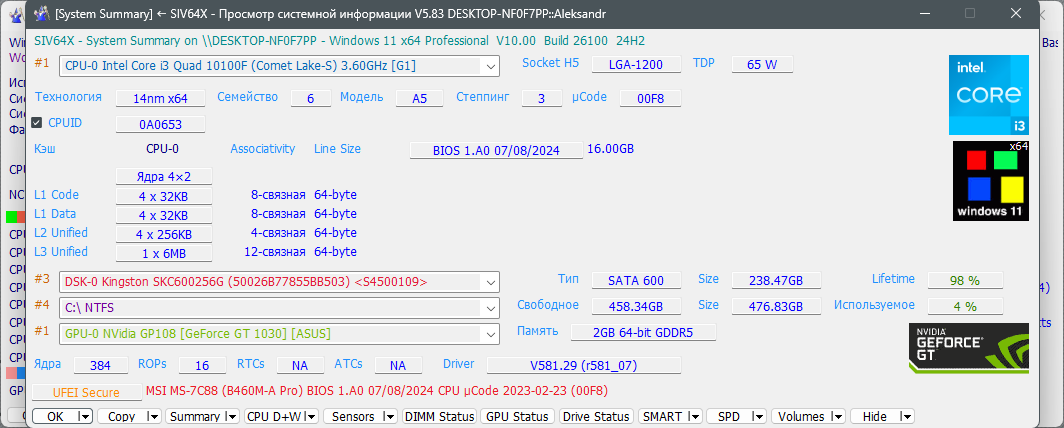Click the 384 GPU cores value
This screenshot has height=428, width=1064.
tap(100, 366)
